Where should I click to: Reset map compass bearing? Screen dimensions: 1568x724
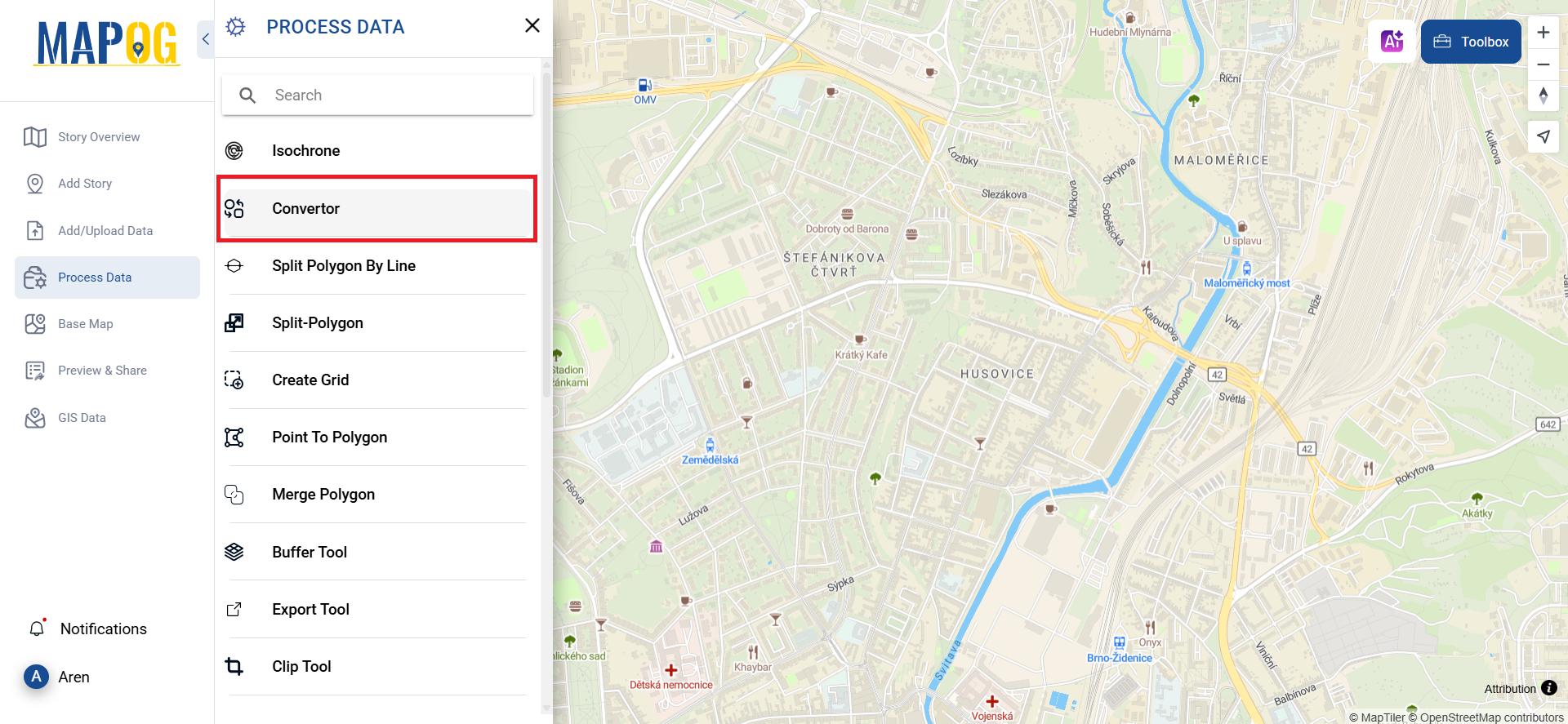pyautogui.click(x=1543, y=95)
